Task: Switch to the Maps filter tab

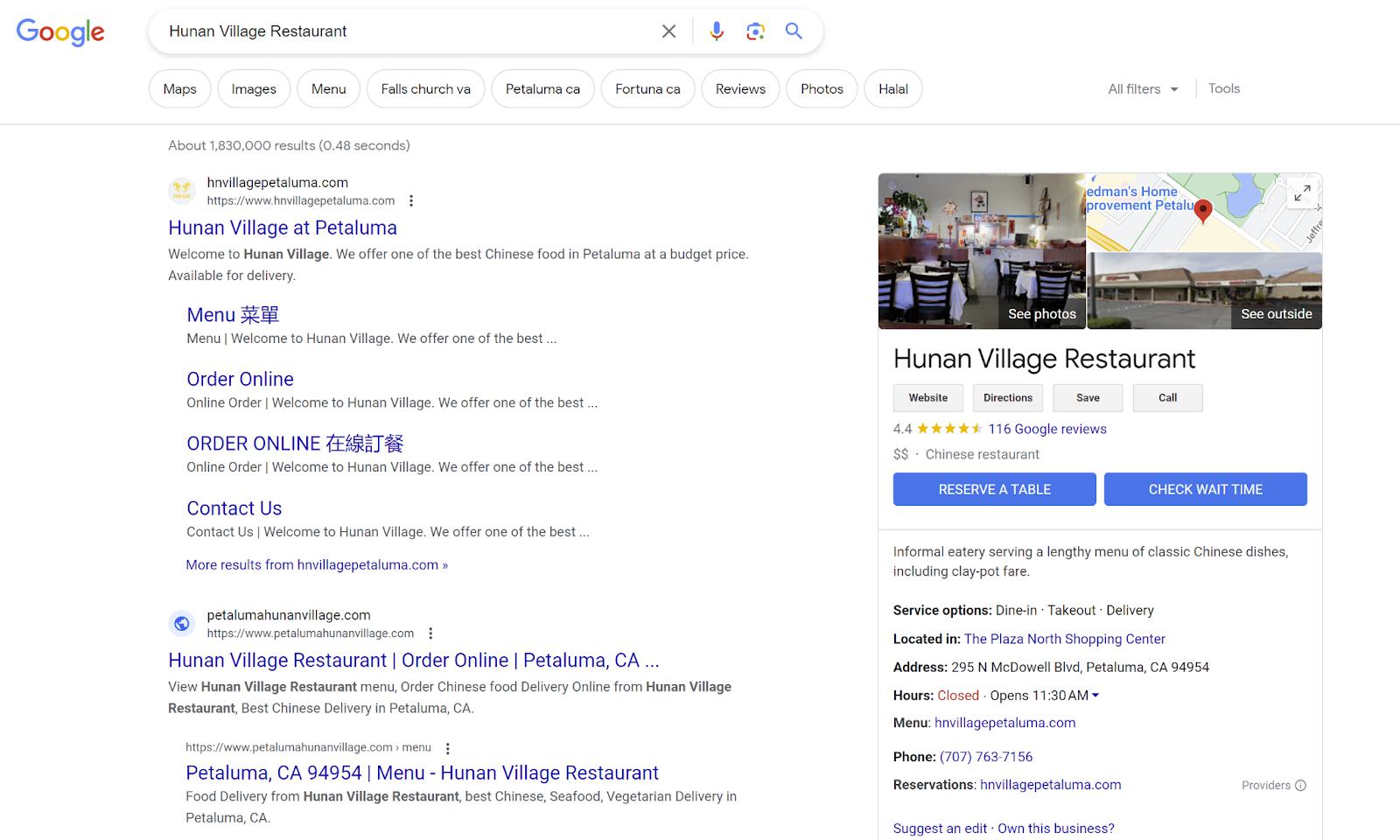Action: pyautogui.click(x=179, y=89)
